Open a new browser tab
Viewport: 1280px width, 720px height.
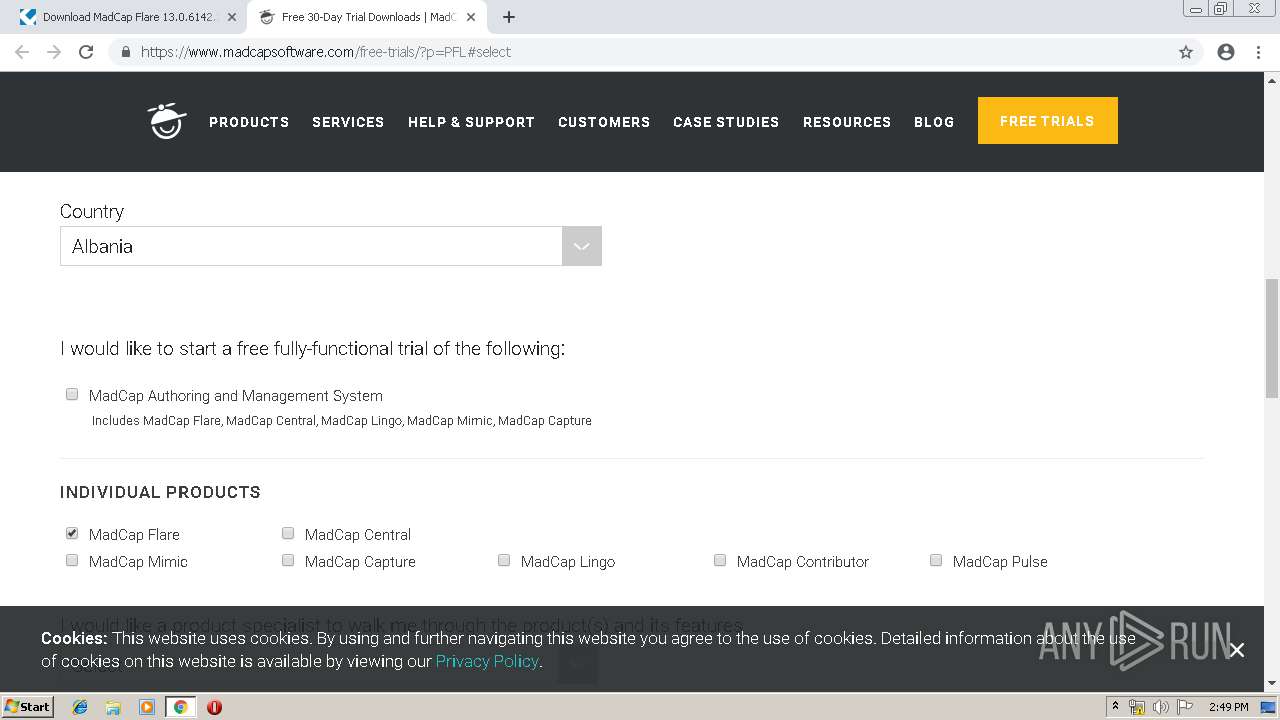(508, 17)
